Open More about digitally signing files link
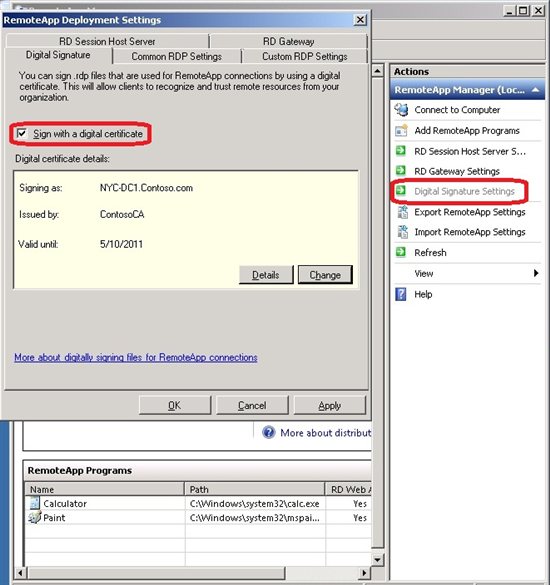 136,357
